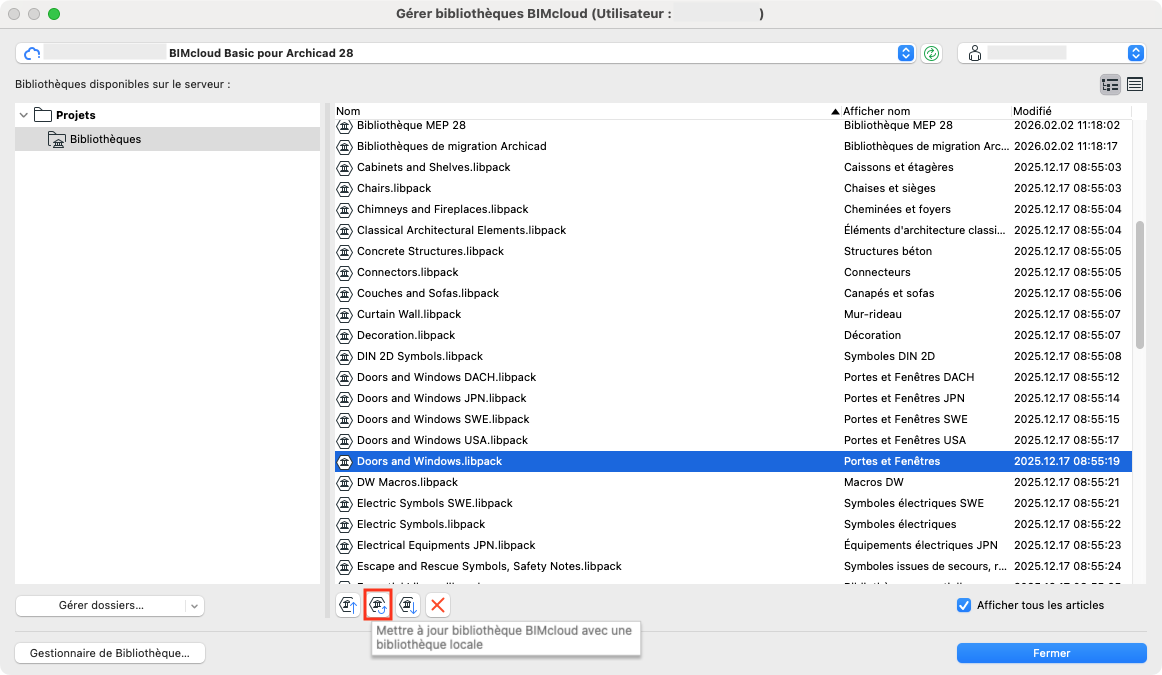Click library icon beside Curtain Wall.libpack
The image size is (1162, 675).
coord(345,315)
